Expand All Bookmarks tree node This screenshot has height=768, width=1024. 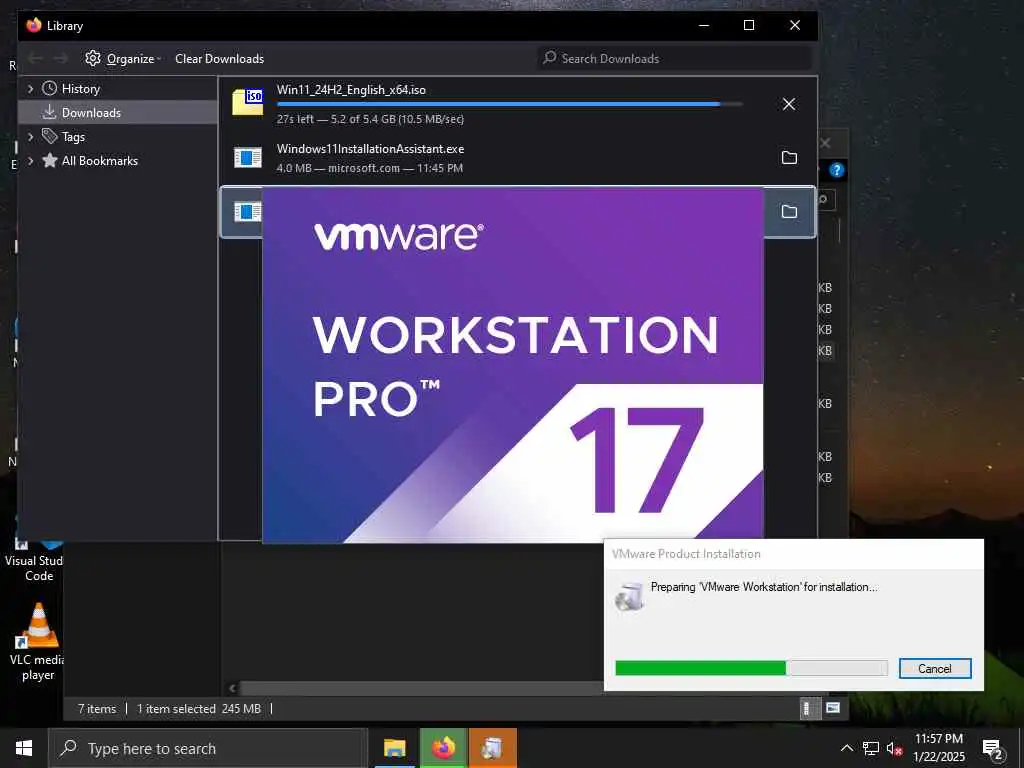[30, 161]
